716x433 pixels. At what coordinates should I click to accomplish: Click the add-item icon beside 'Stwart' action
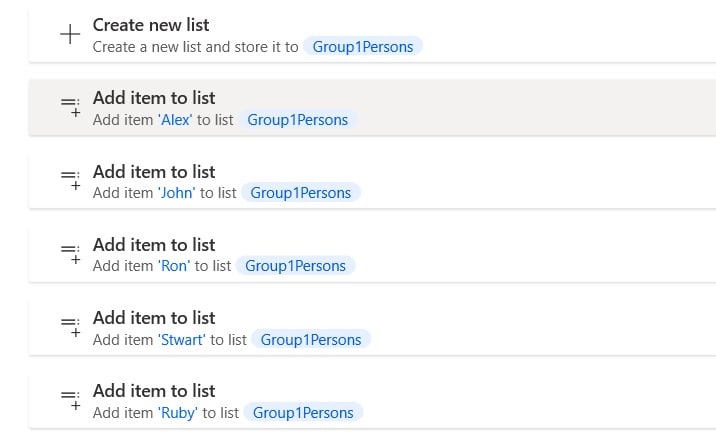71,327
